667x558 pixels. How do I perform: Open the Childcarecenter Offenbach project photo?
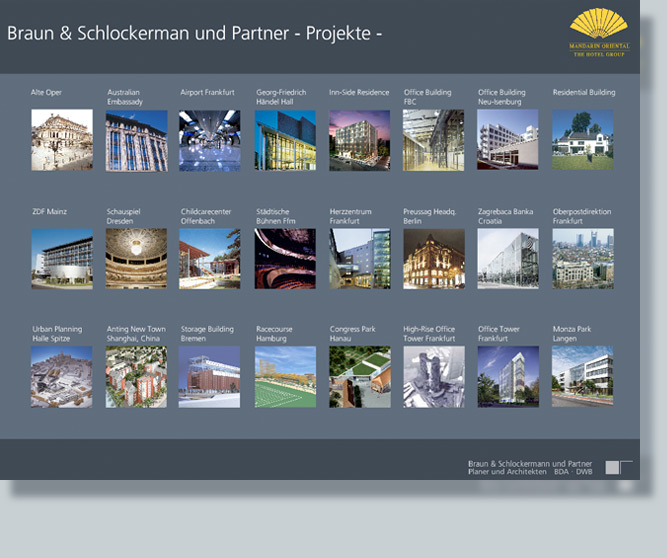pos(210,259)
